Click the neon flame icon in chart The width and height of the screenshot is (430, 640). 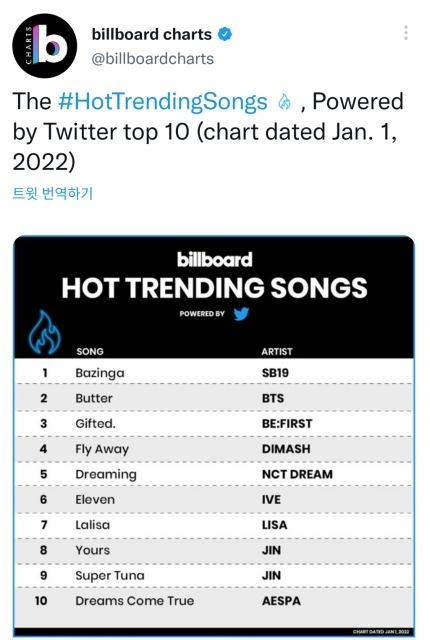pyautogui.click(x=44, y=332)
